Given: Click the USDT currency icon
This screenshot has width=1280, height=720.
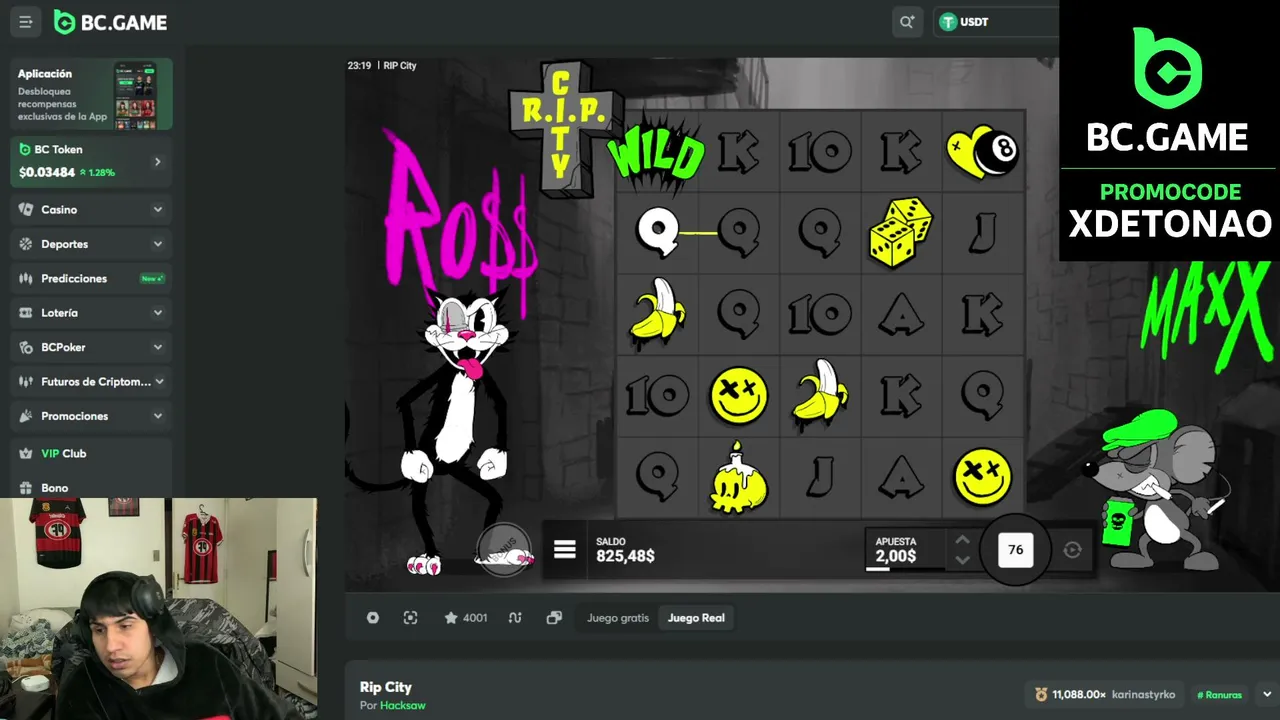Looking at the screenshot, I should (x=948, y=22).
